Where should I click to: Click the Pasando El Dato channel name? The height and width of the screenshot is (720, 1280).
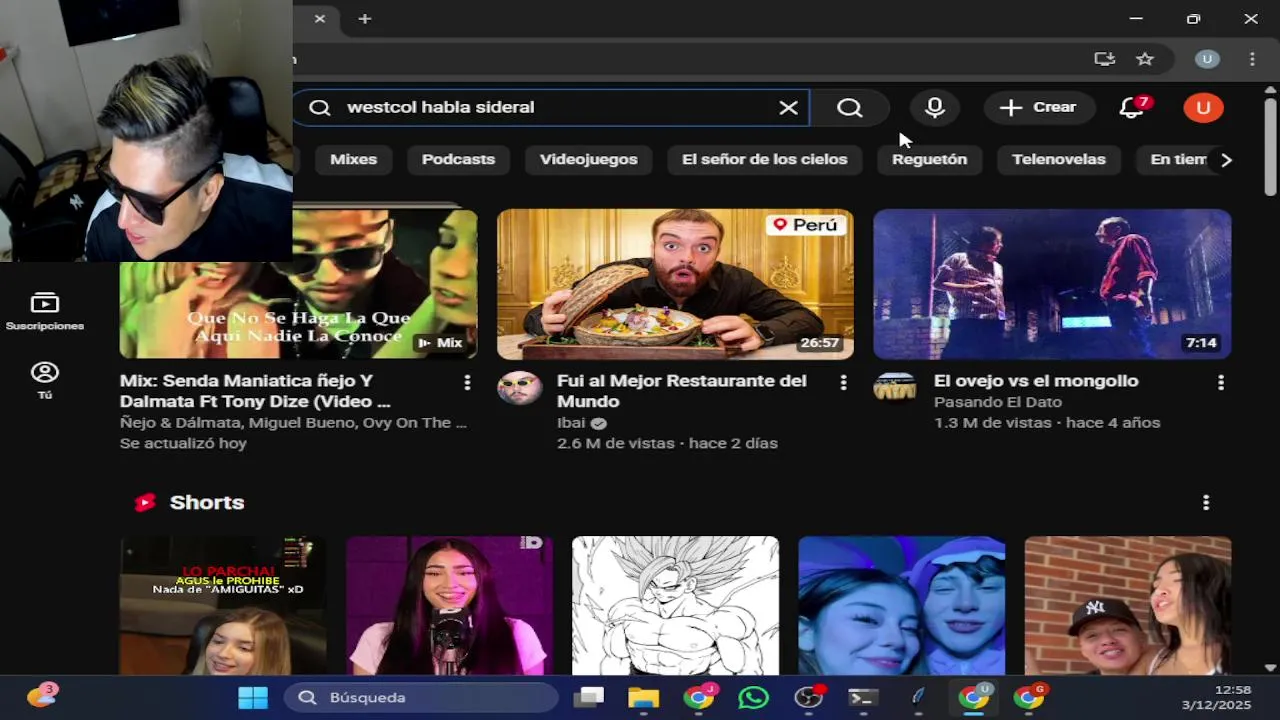tap(998, 402)
